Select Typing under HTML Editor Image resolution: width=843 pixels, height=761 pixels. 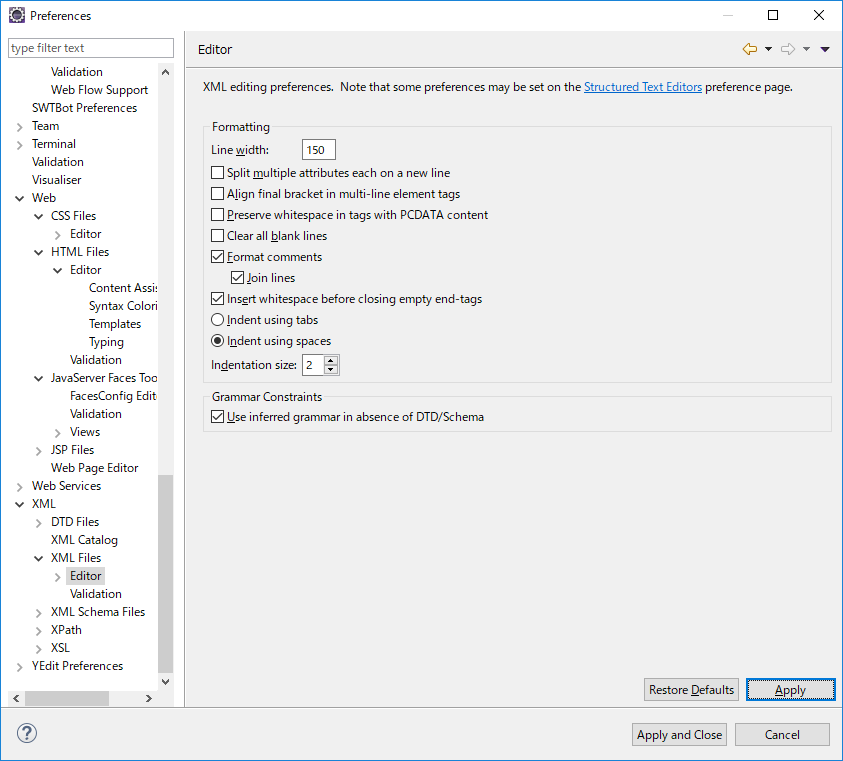coord(106,342)
